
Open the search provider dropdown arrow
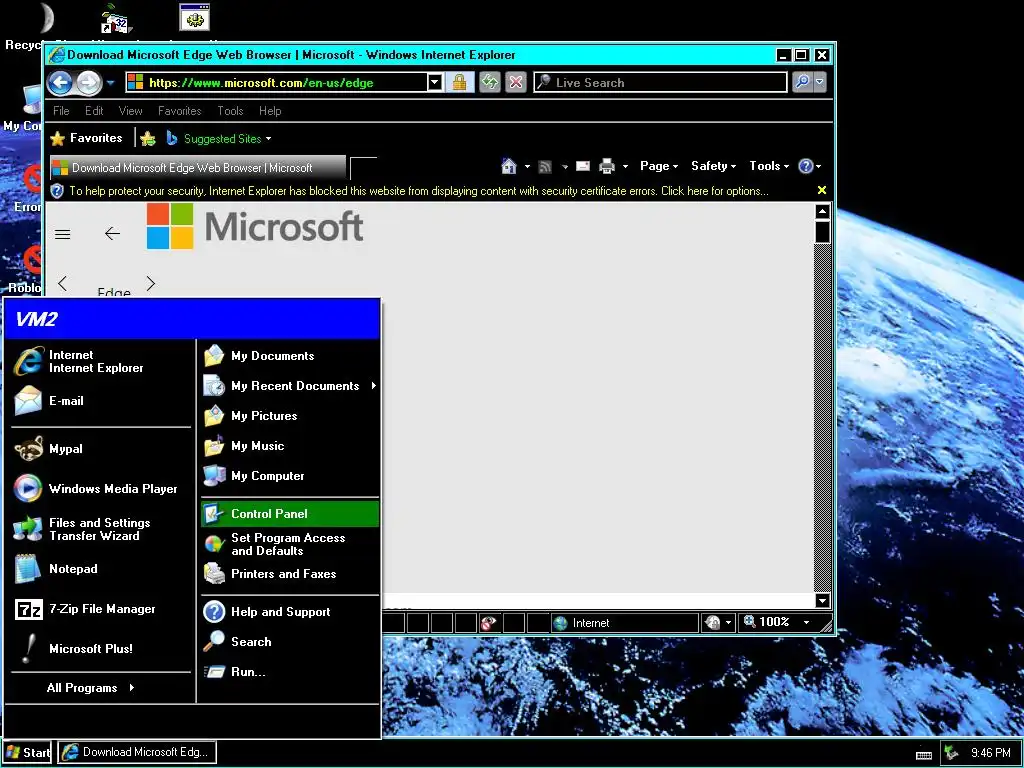[820, 82]
